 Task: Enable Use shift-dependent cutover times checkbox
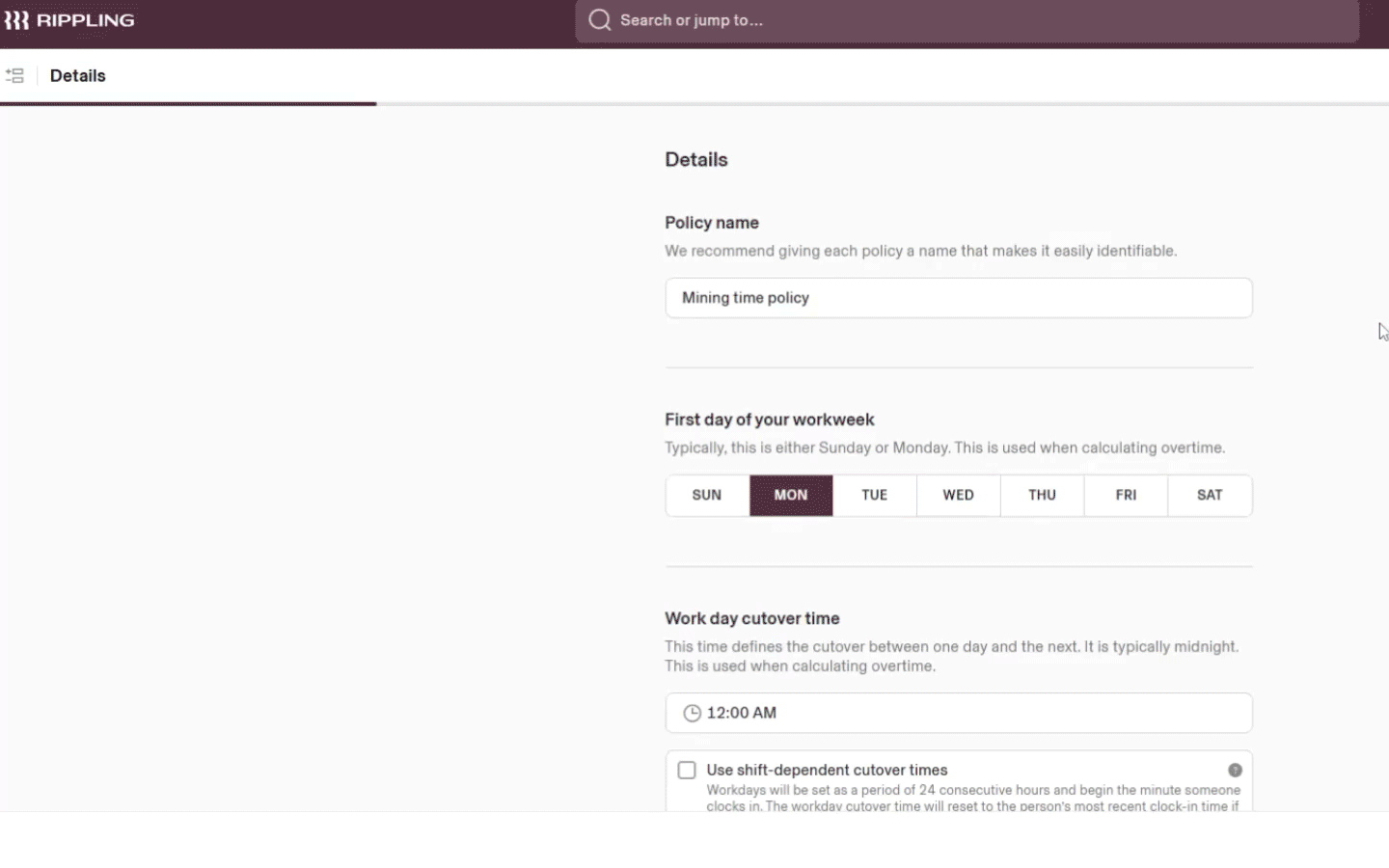687,770
